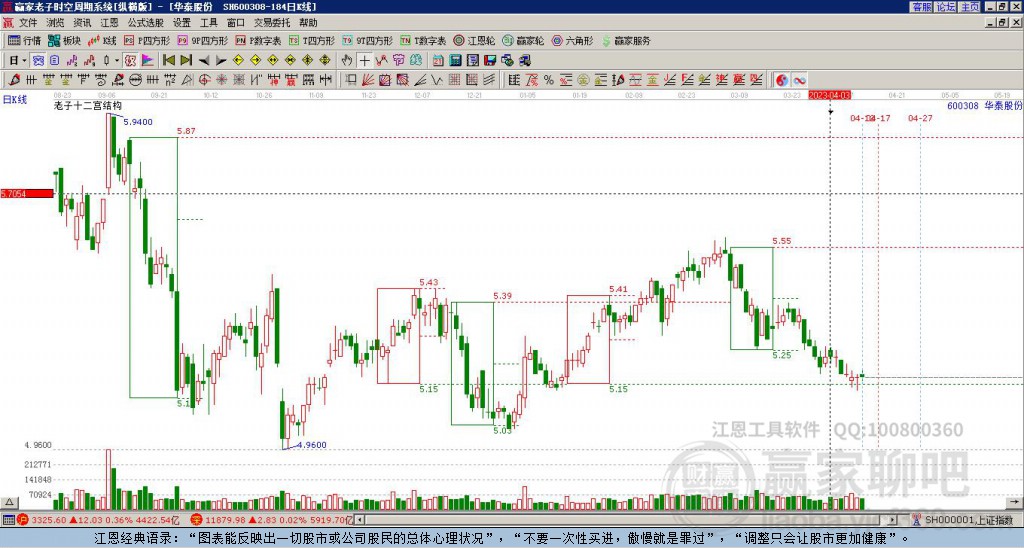
Task: Click the diagonal parallel lines icon
Action: tap(490, 80)
